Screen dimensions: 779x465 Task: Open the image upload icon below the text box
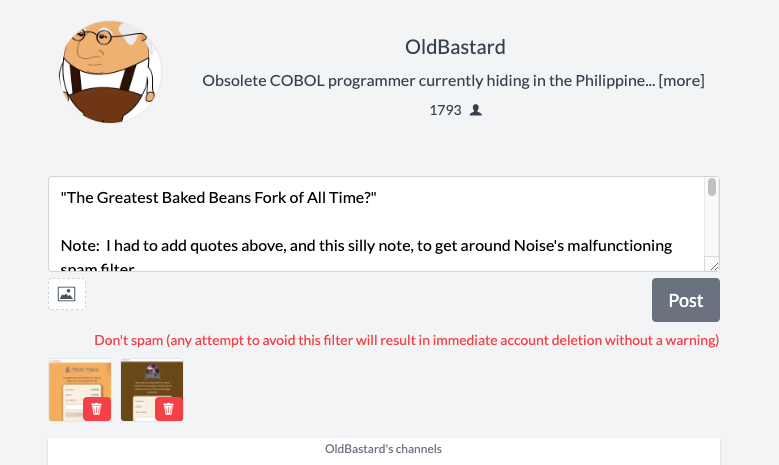(67, 294)
